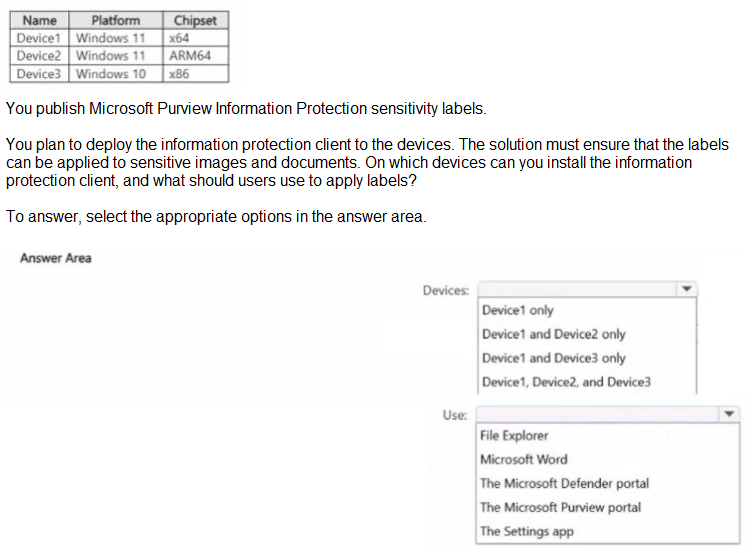The image size is (752, 553).
Task: Pick "Device1 and Device3 only" option
Action: tap(553, 358)
